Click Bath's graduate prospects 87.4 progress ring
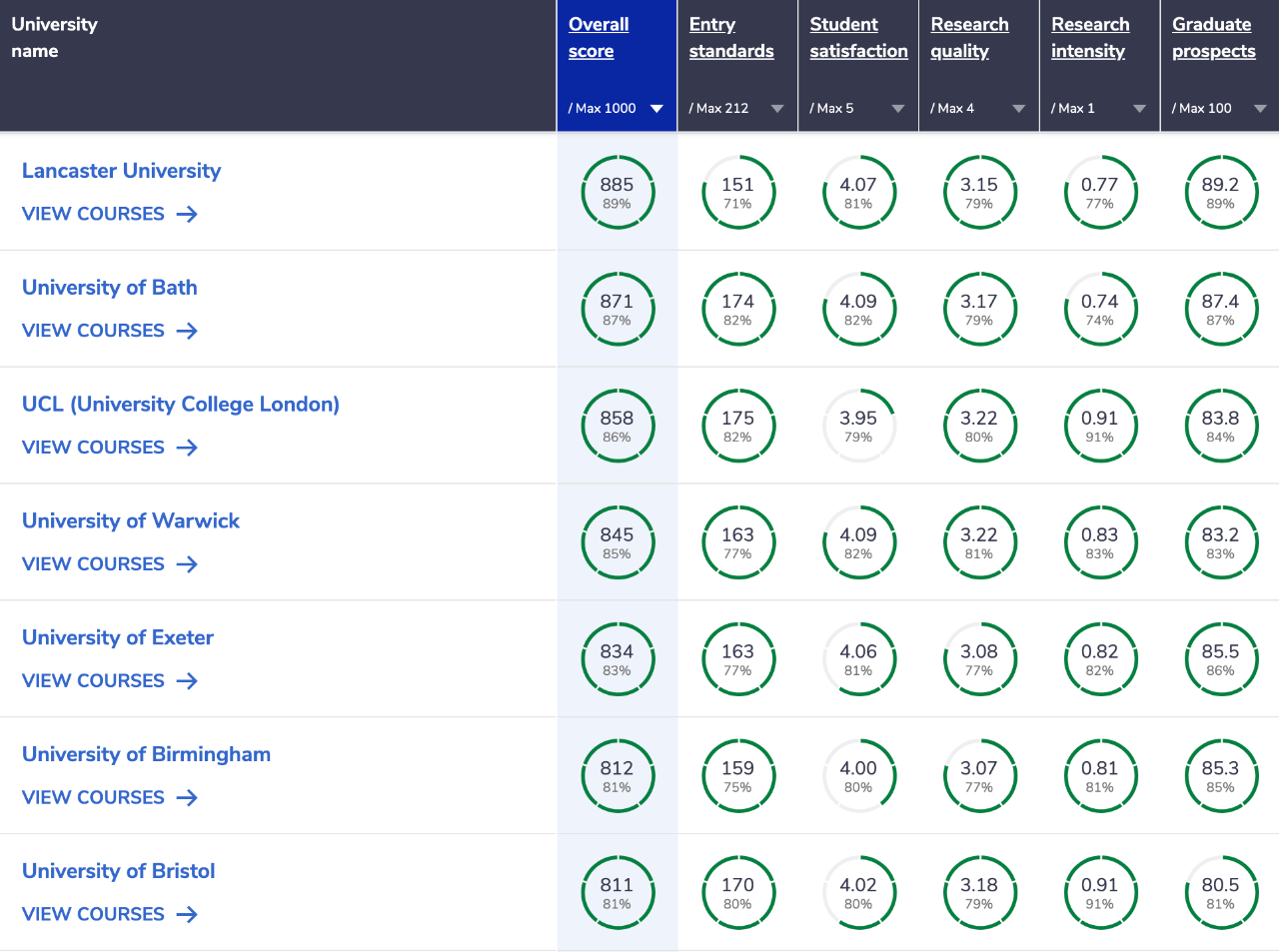Screen dimensions: 1279x952 [1220, 309]
